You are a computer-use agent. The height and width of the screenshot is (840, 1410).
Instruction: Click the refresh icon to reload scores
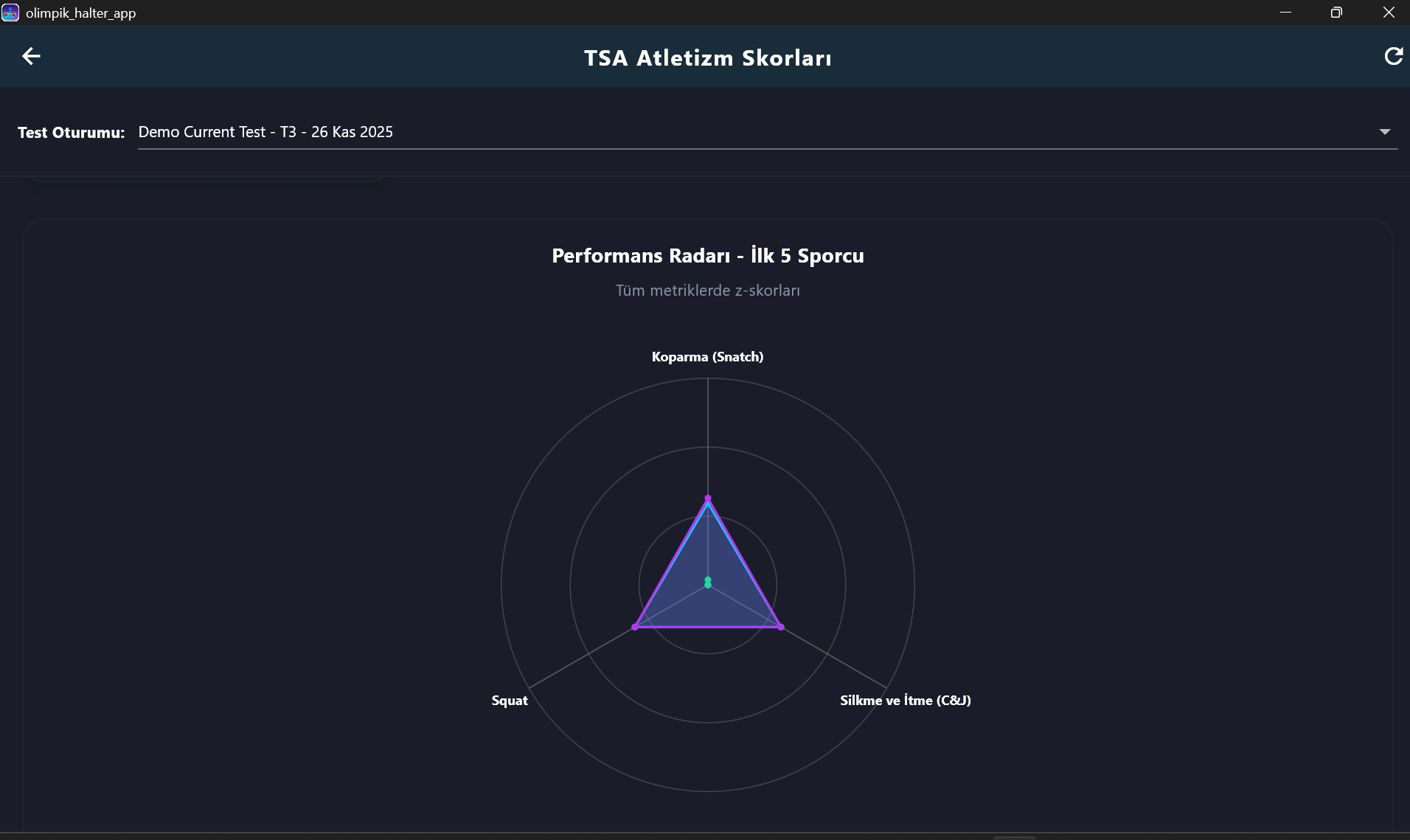click(x=1393, y=56)
